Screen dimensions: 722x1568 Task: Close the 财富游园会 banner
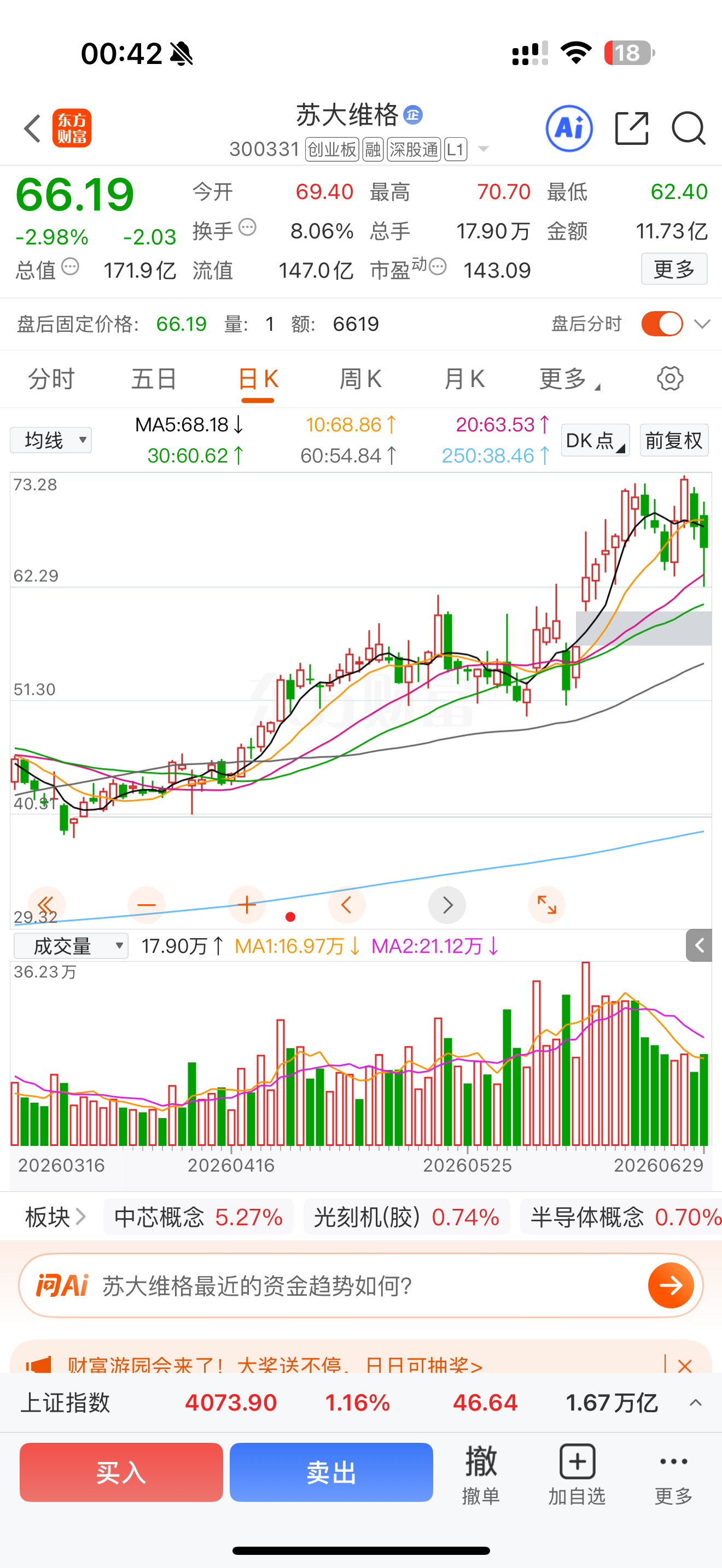point(685,1366)
